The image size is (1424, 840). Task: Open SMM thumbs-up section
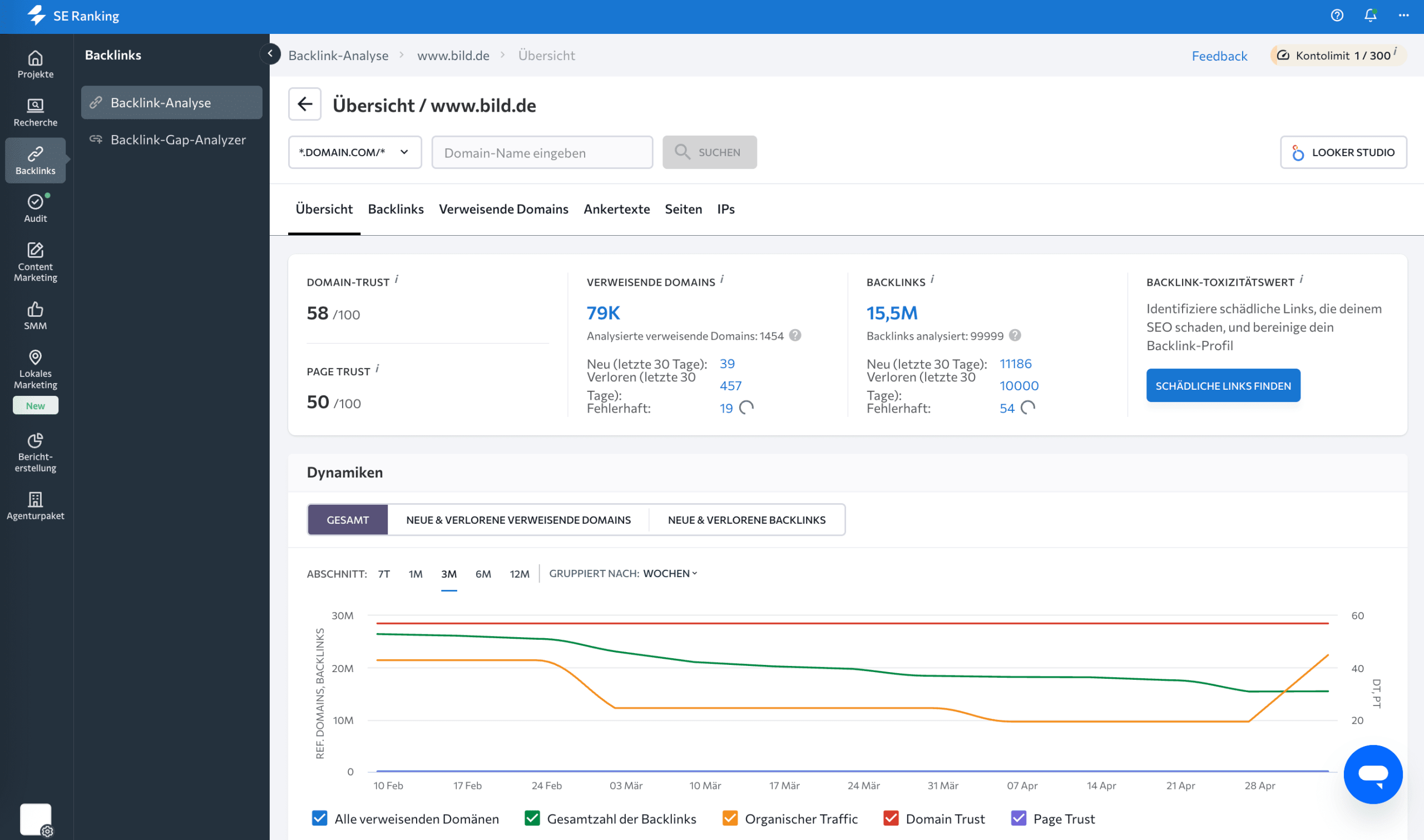[35, 316]
